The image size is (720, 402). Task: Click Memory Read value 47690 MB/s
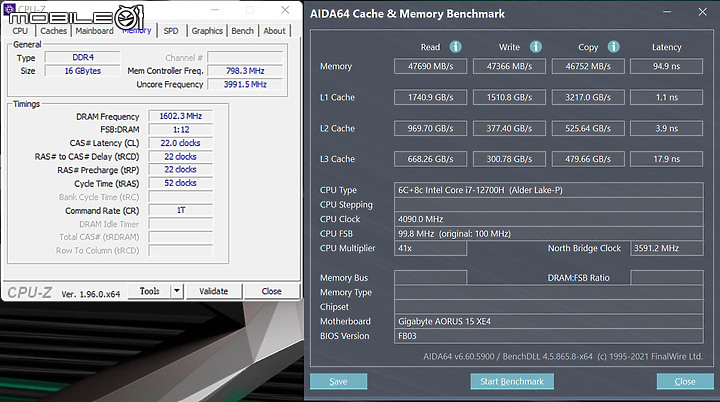[430, 66]
